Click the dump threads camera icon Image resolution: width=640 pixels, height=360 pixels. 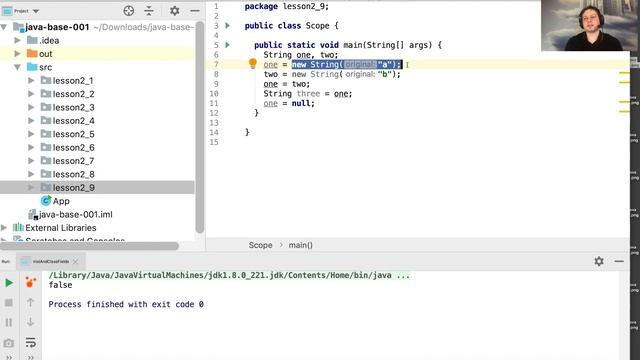(x=9, y=343)
